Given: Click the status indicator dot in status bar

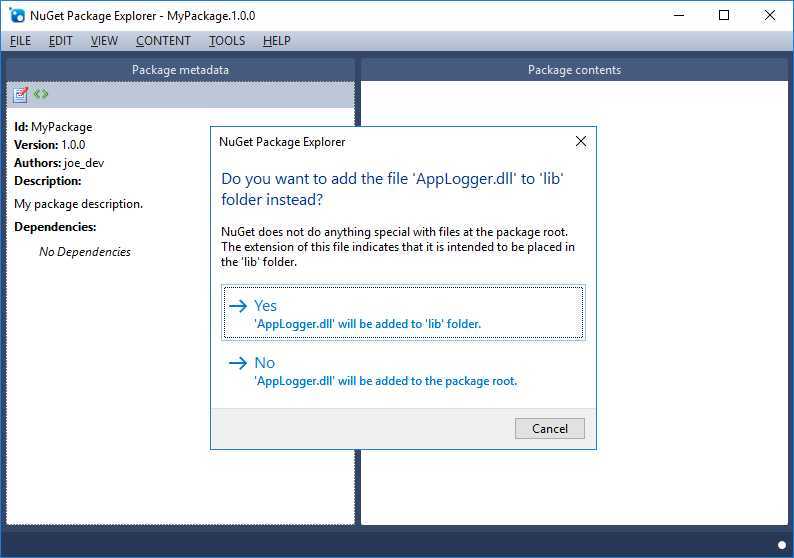Looking at the screenshot, I should [x=782, y=545].
